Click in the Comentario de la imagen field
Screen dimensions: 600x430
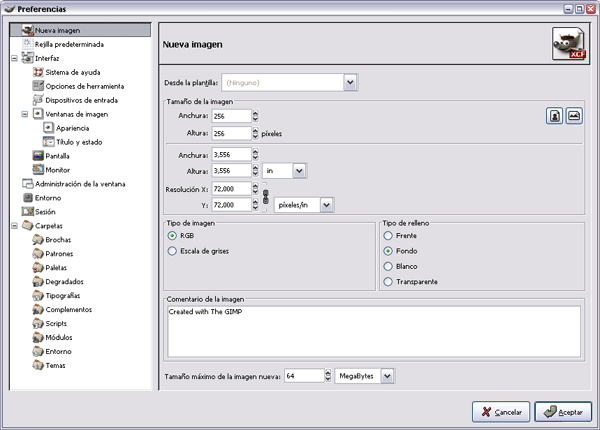pos(370,330)
